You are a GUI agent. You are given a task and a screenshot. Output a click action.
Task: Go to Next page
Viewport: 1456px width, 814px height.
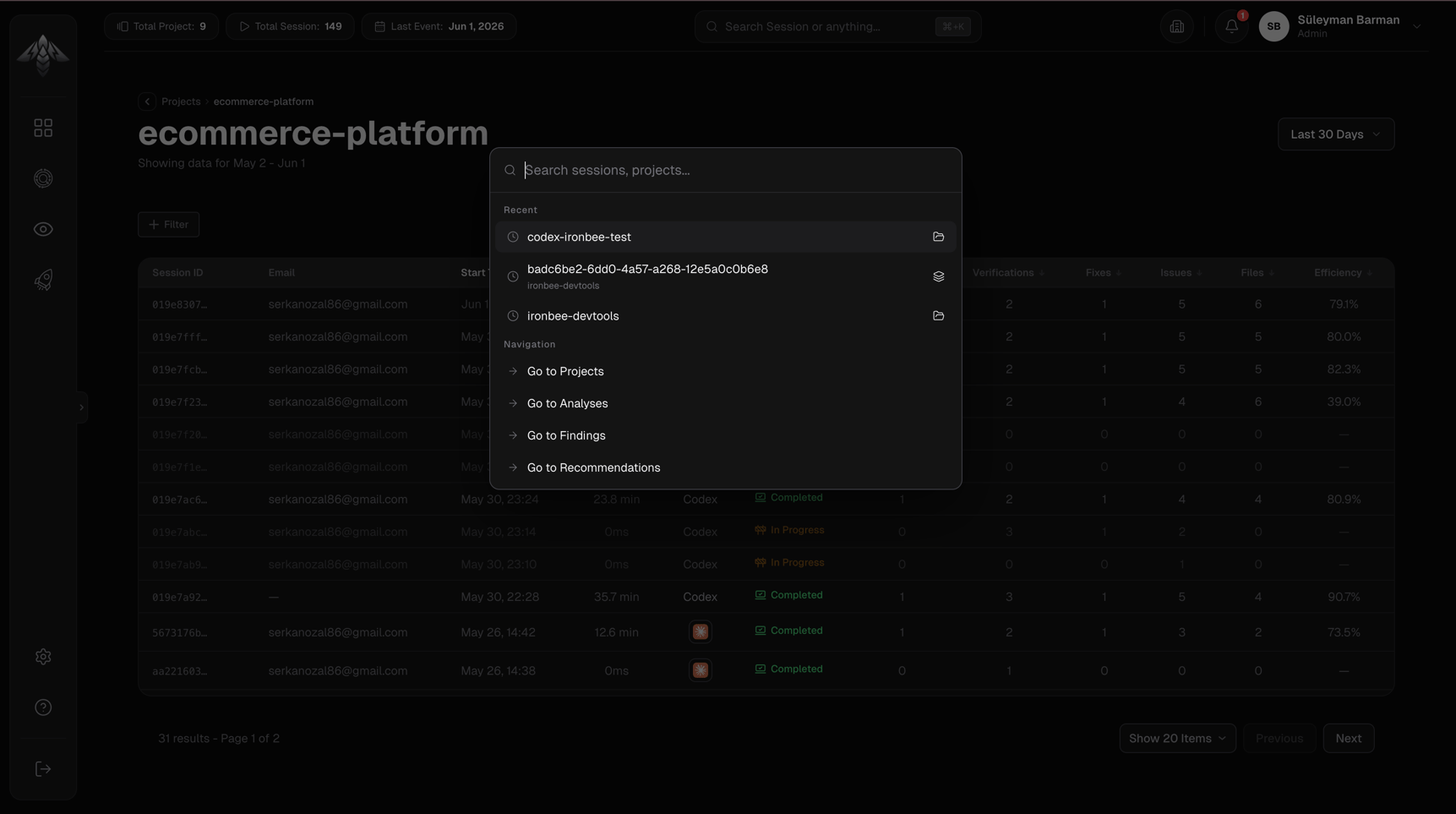point(1349,739)
